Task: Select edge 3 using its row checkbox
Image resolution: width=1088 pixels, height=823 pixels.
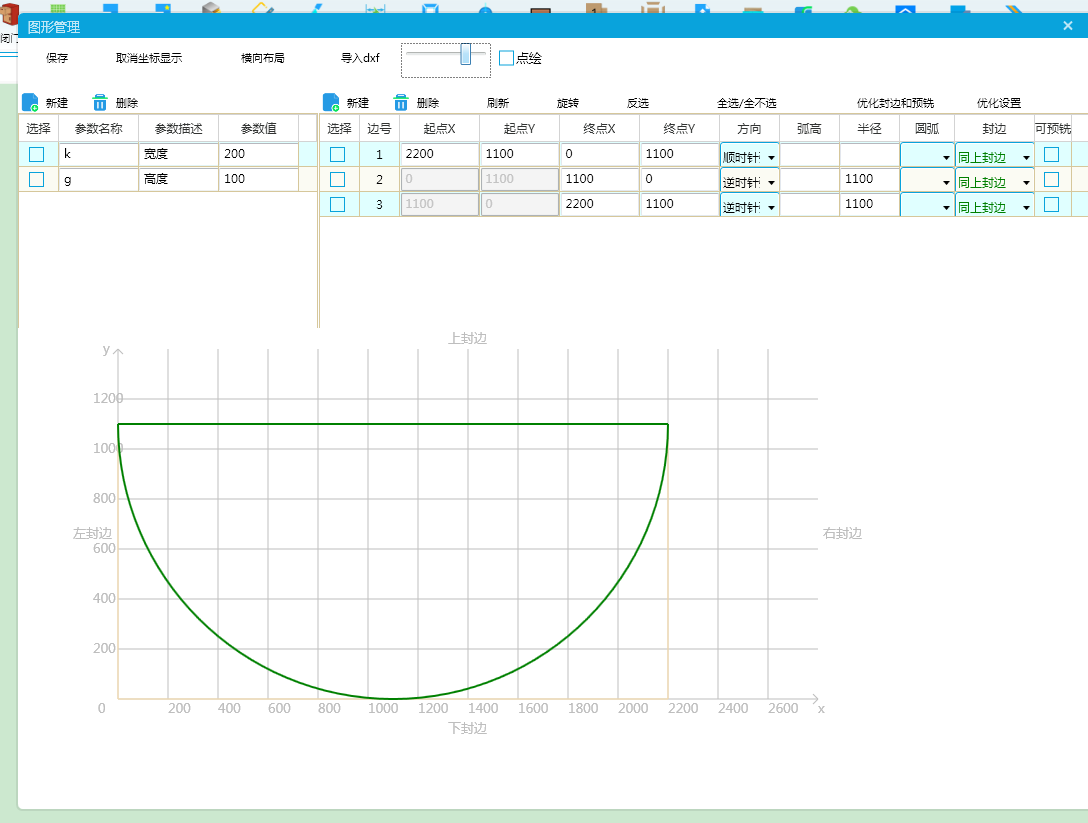Action: tap(338, 204)
